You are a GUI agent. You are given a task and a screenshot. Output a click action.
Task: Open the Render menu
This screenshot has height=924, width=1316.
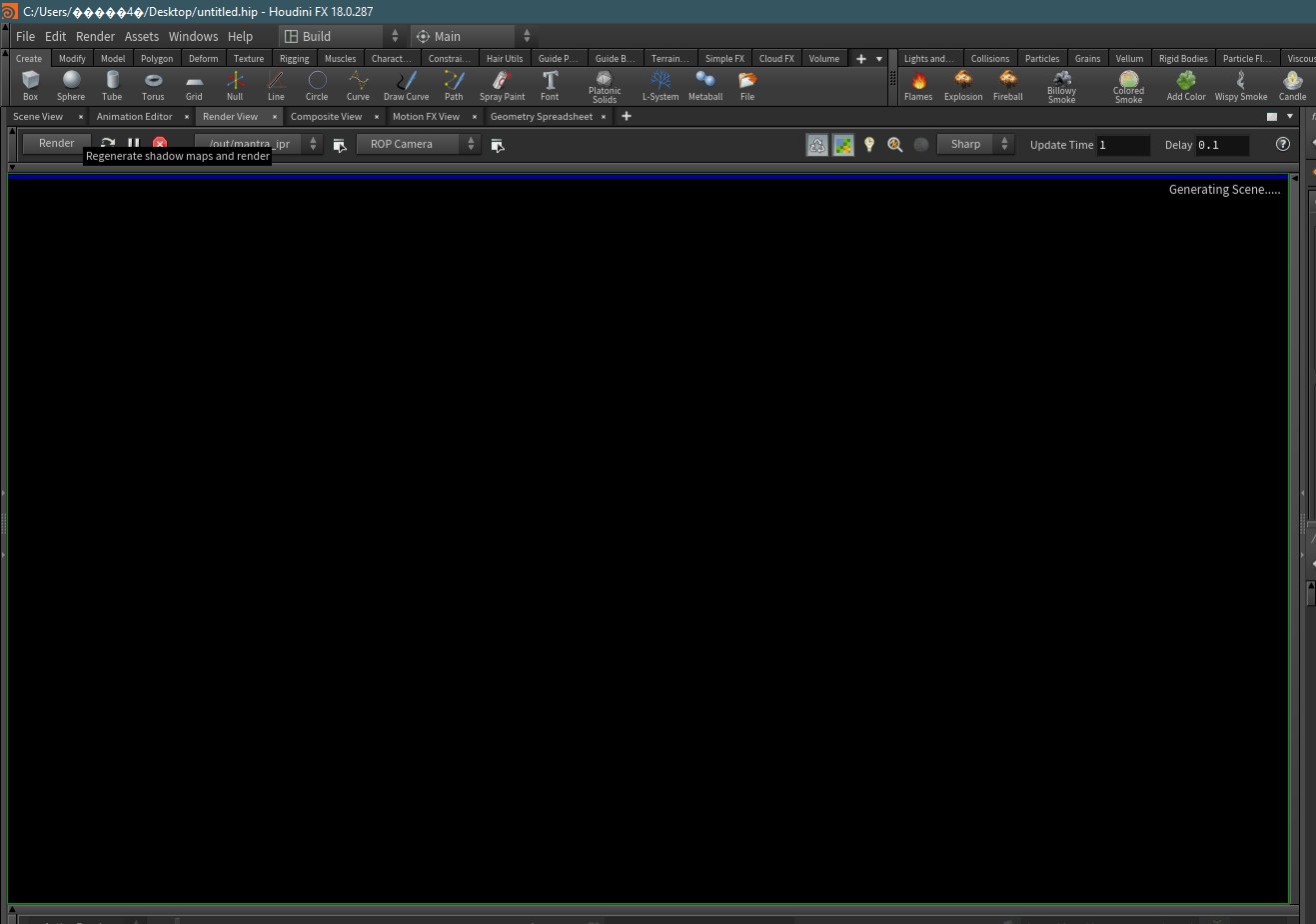coord(95,36)
